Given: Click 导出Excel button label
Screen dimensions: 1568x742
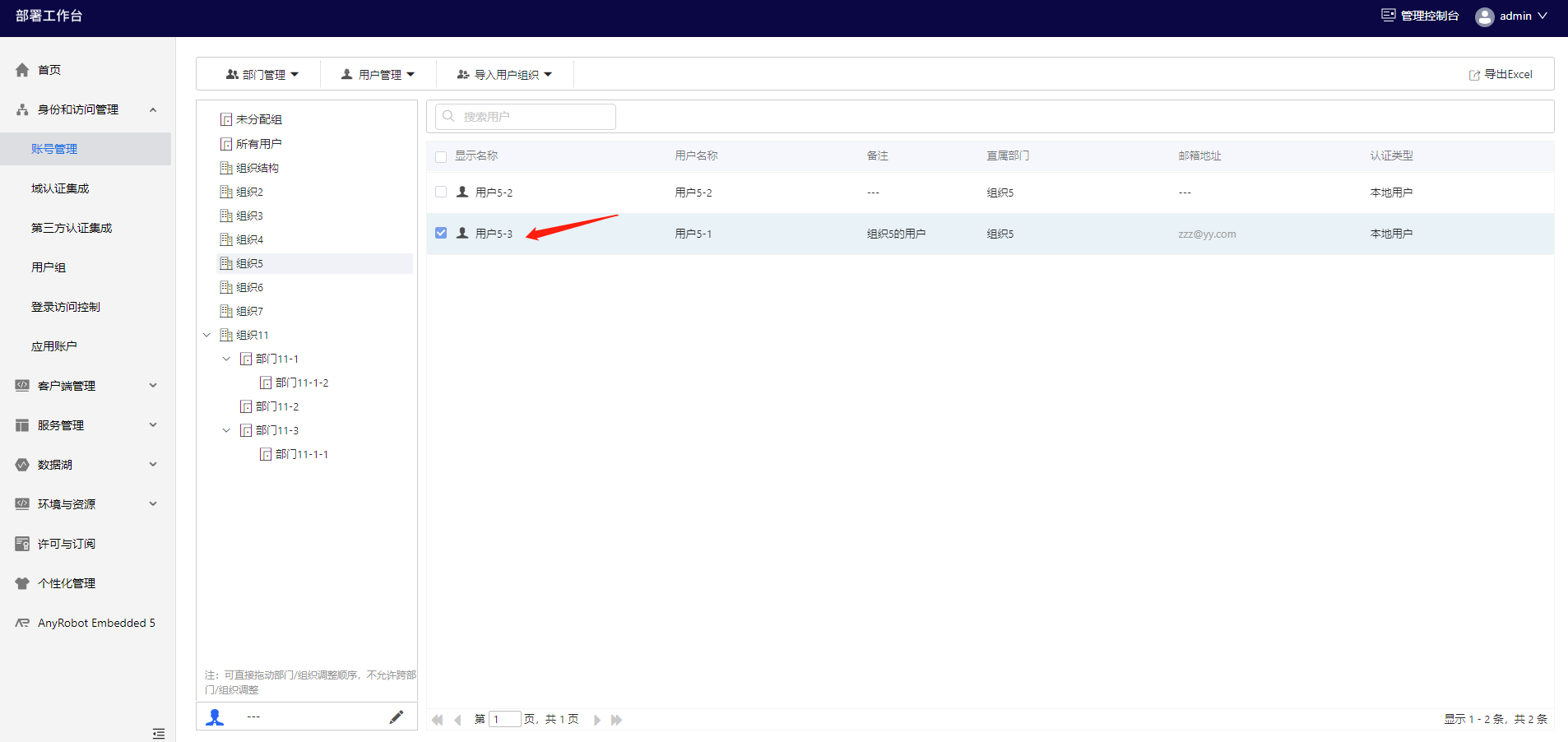Looking at the screenshot, I should pyautogui.click(x=1508, y=74).
